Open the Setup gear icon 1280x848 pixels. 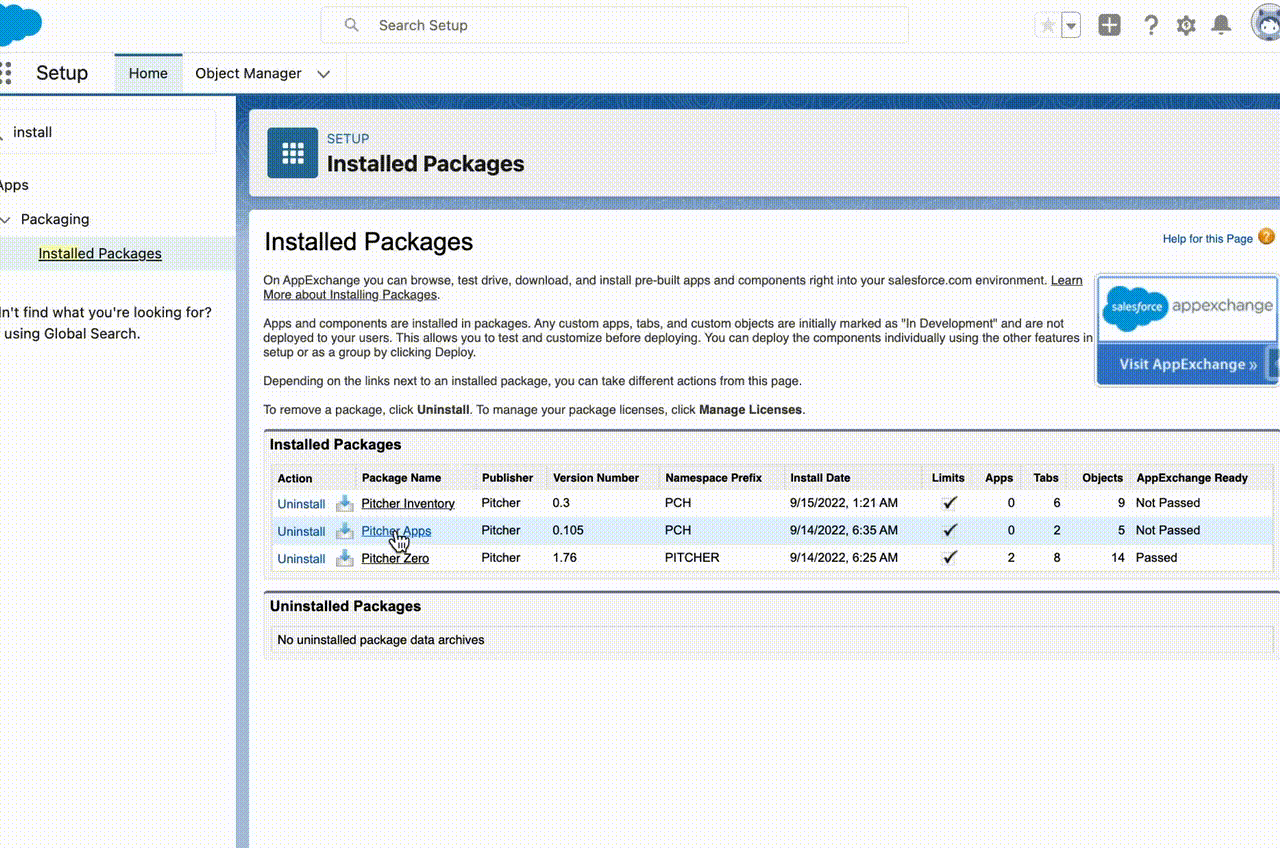click(1186, 26)
